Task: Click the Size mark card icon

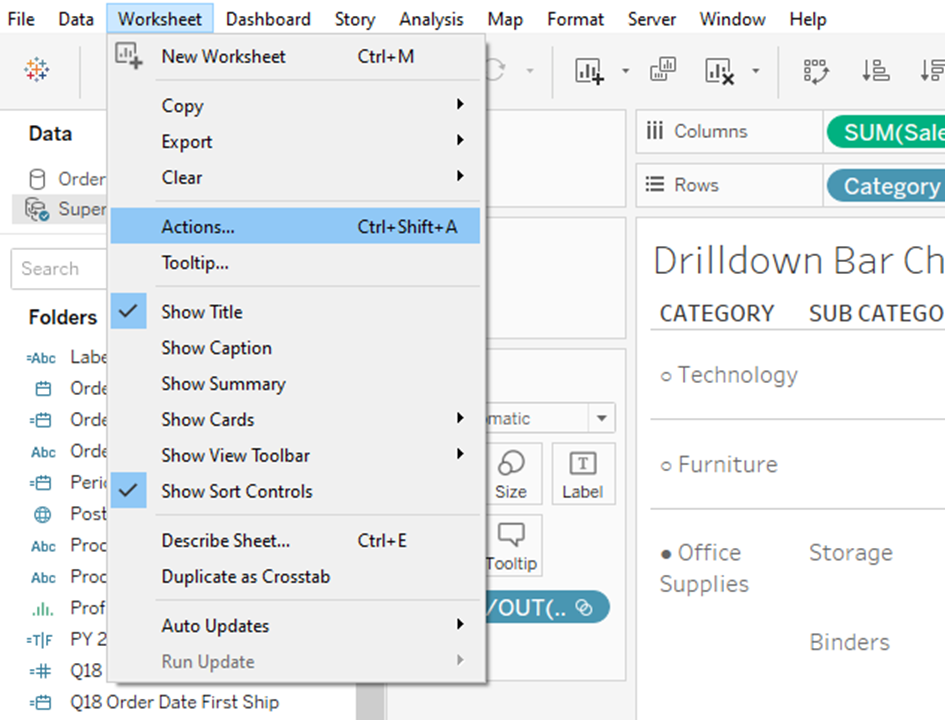Action: [x=511, y=474]
